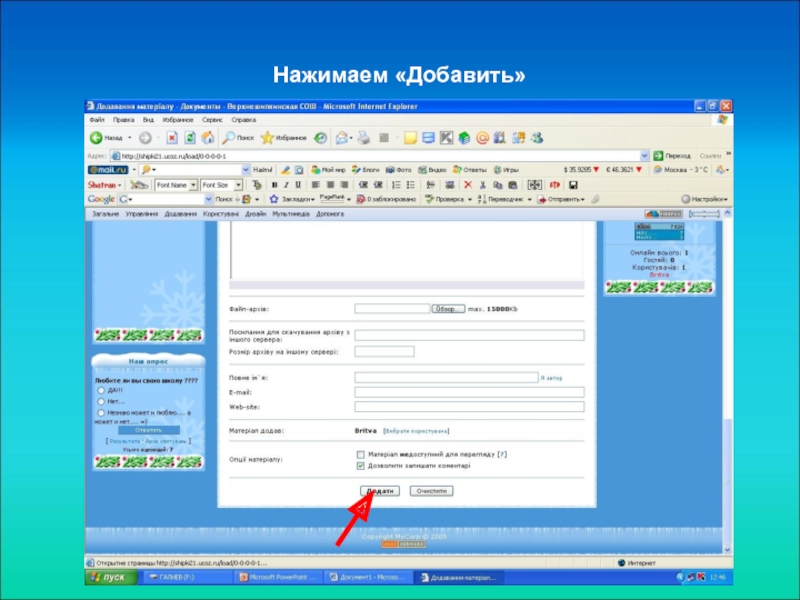800x600 pixels.
Task: Expand the Font Name dropdown
Action: point(193,185)
